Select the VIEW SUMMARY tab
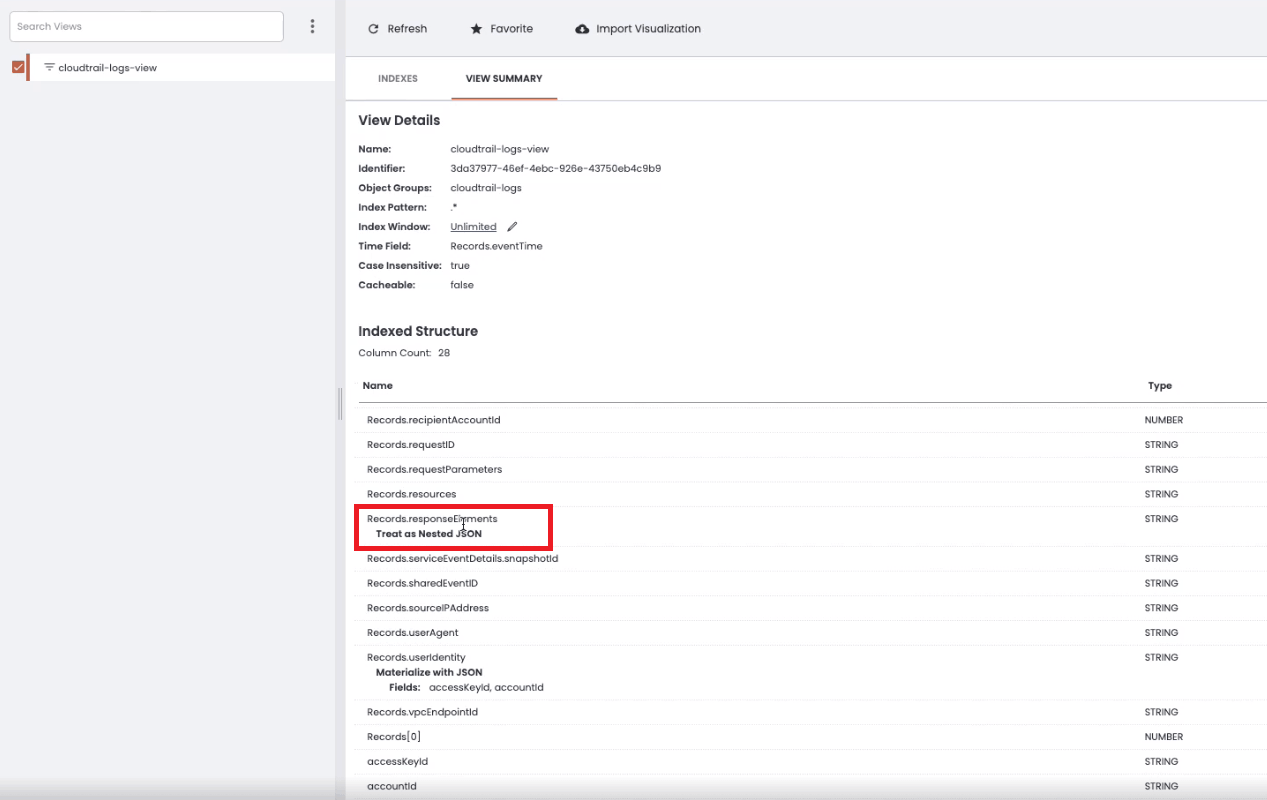1267x800 pixels. click(x=504, y=78)
